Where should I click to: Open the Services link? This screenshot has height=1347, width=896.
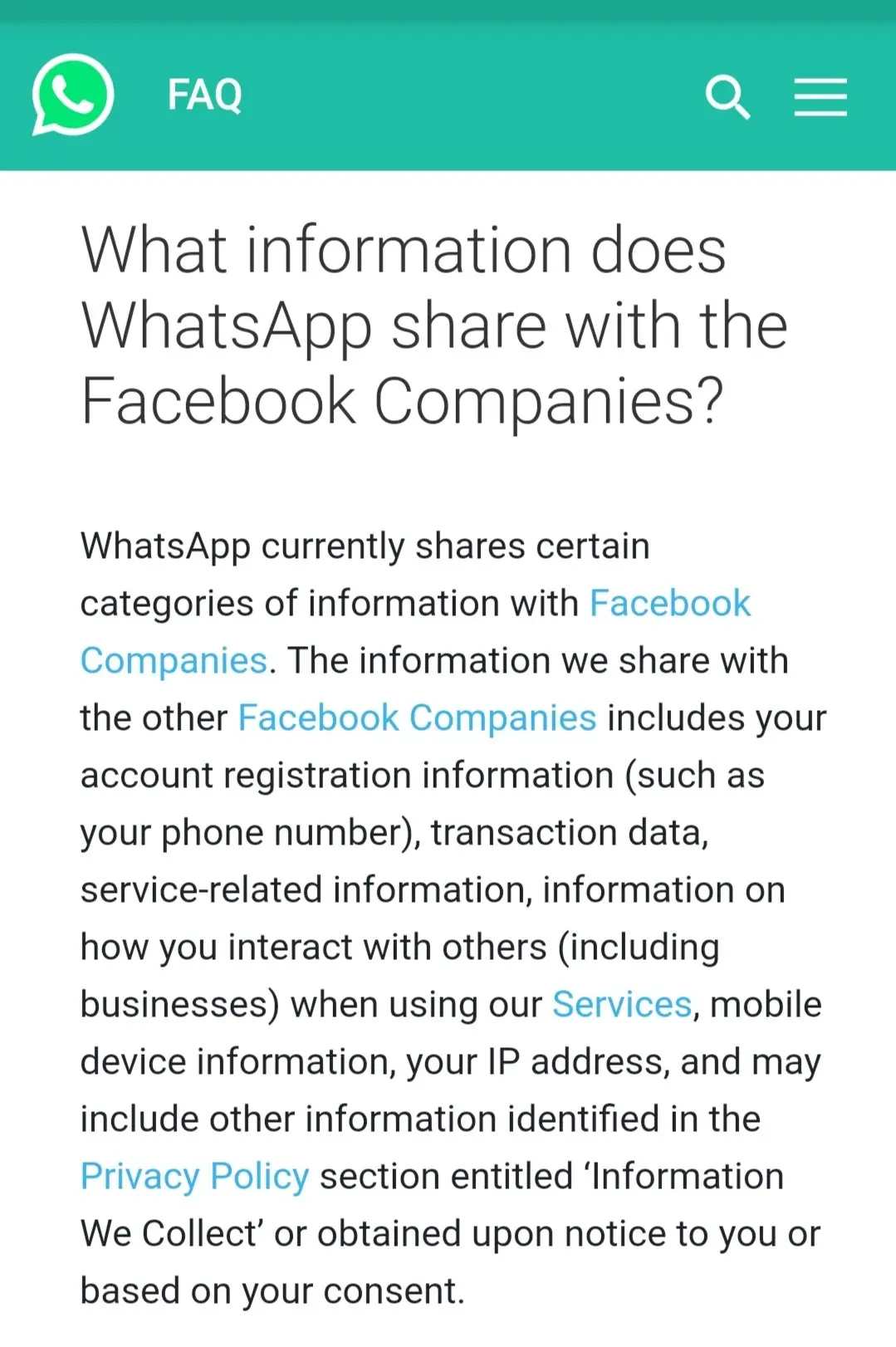[x=622, y=1004]
